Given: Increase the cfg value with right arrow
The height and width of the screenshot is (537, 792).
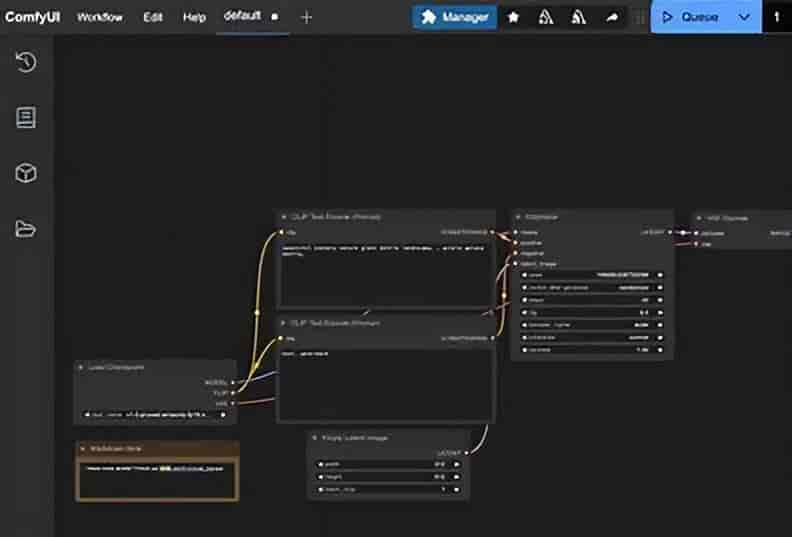Looking at the screenshot, I should click(660, 313).
